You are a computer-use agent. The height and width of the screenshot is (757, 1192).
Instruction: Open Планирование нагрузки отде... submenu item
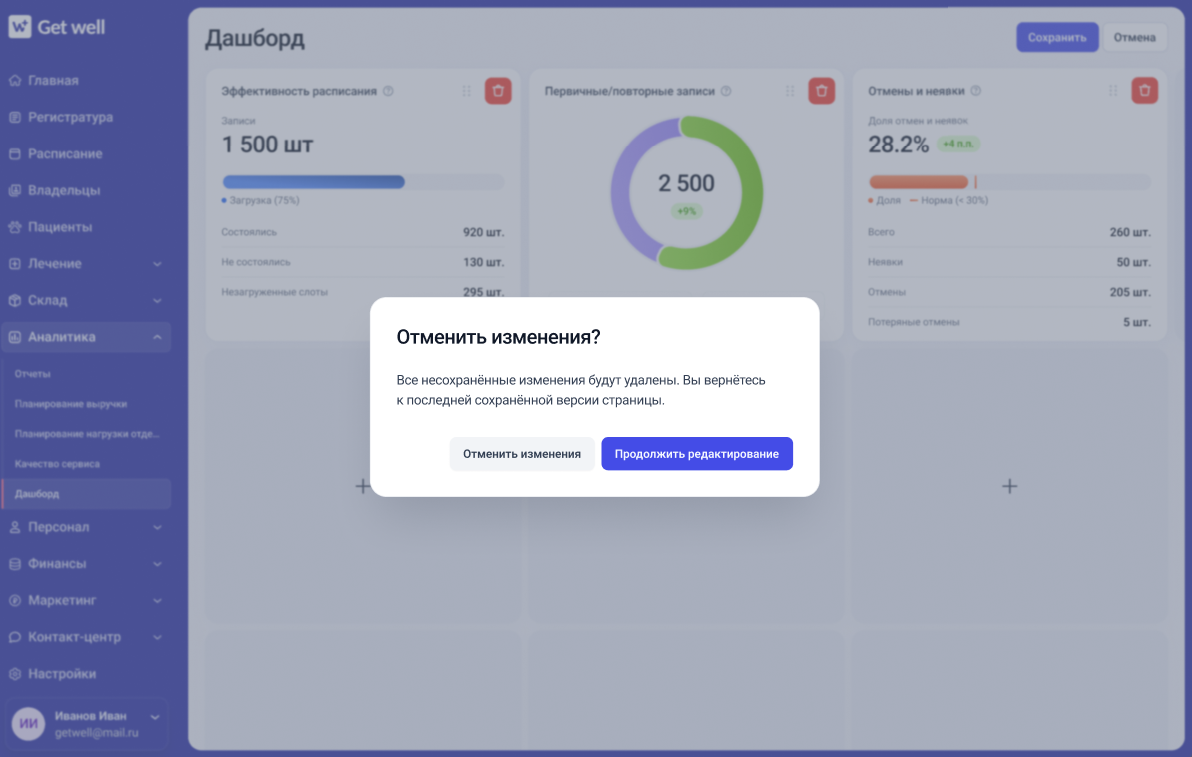click(x=86, y=434)
